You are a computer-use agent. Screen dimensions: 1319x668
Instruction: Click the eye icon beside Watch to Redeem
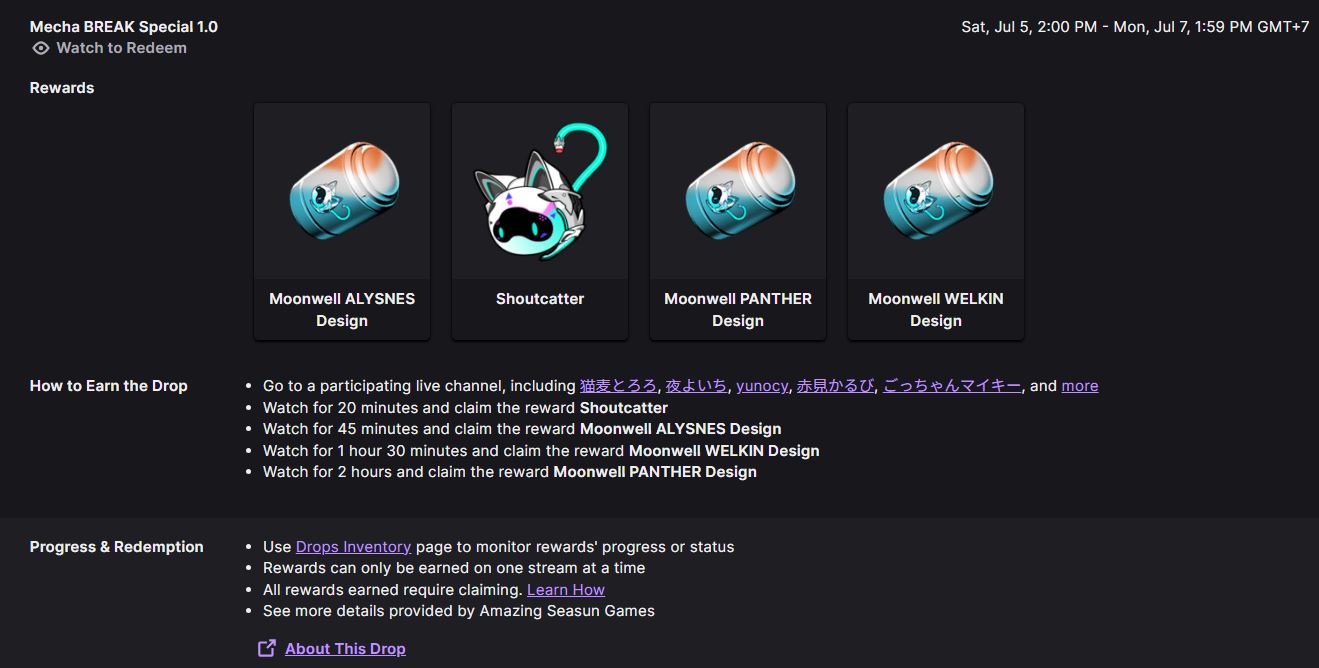coord(41,48)
